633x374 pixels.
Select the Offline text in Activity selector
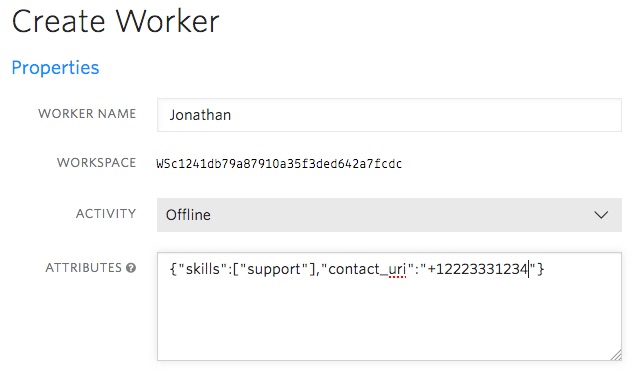pos(188,215)
